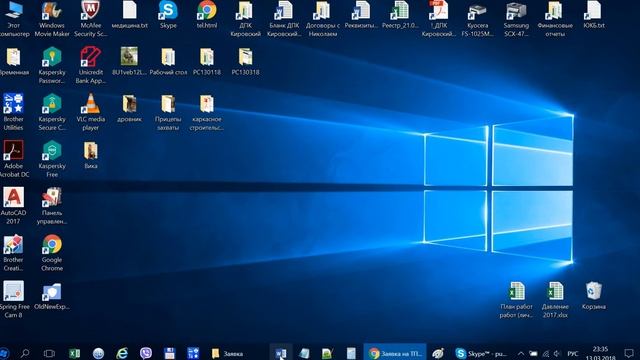640x360 pixels.
Task: Select the Kaspersky Password Manager shortcut
Action: 52,66
